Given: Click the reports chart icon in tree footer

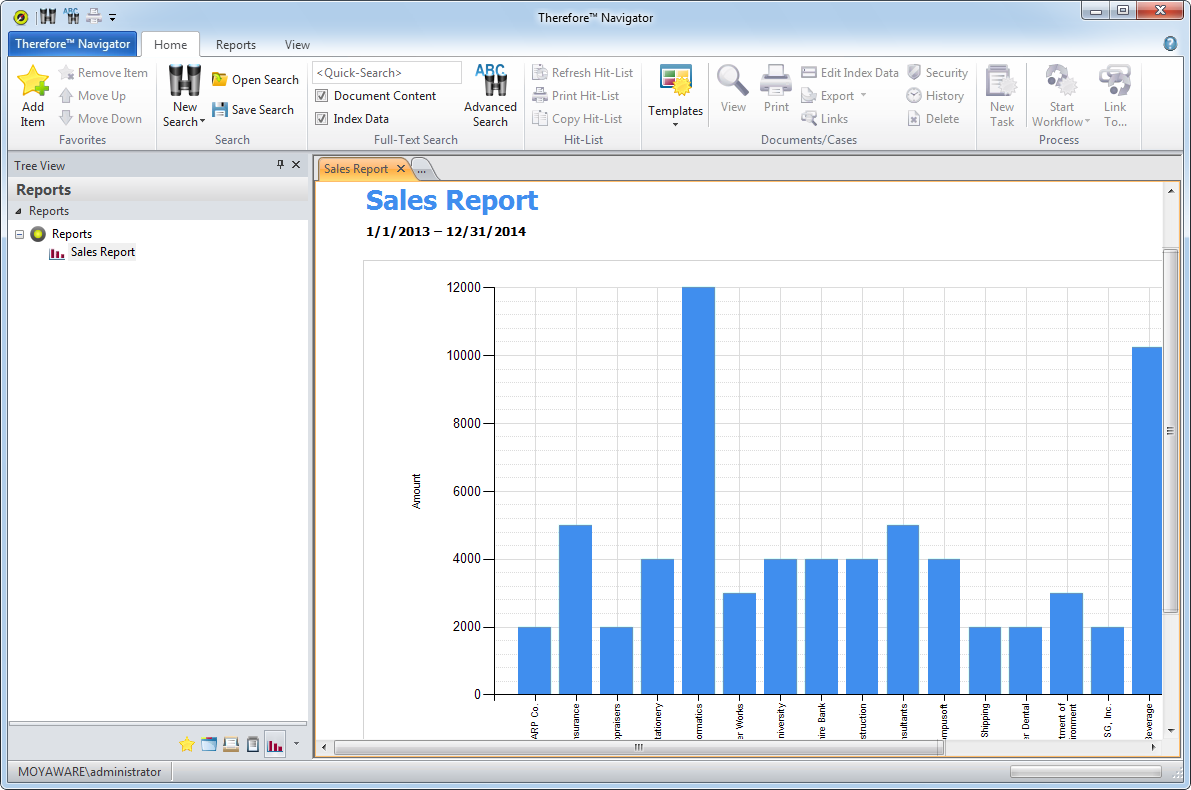Looking at the screenshot, I should tap(274, 744).
